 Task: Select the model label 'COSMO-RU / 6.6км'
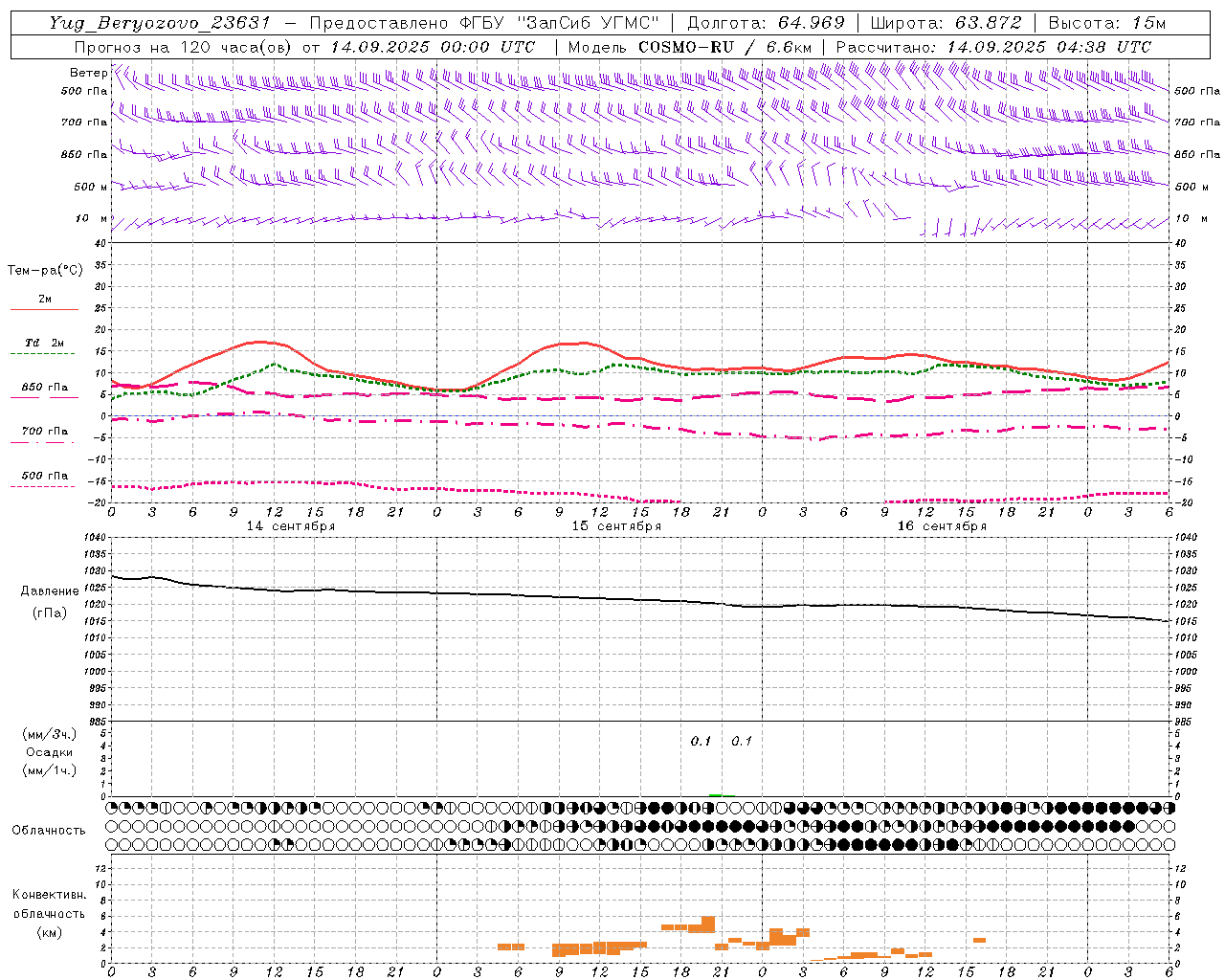point(725,47)
